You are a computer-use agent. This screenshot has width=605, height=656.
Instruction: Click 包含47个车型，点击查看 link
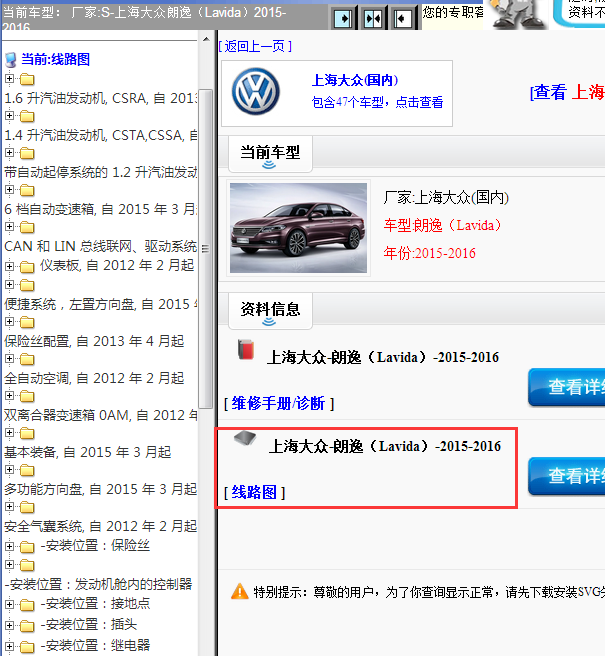[377, 102]
